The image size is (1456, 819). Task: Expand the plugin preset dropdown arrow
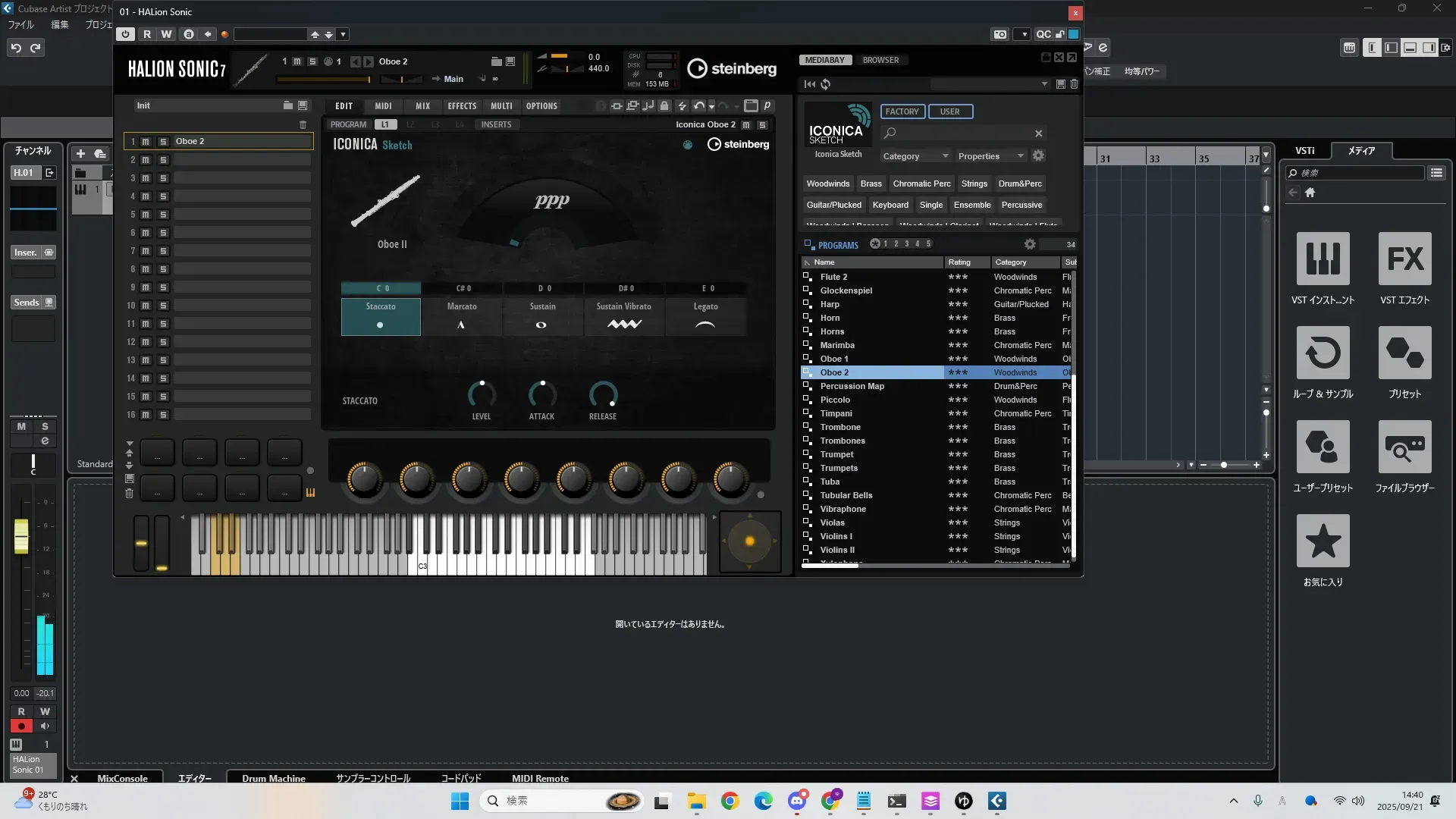point(344,34)
